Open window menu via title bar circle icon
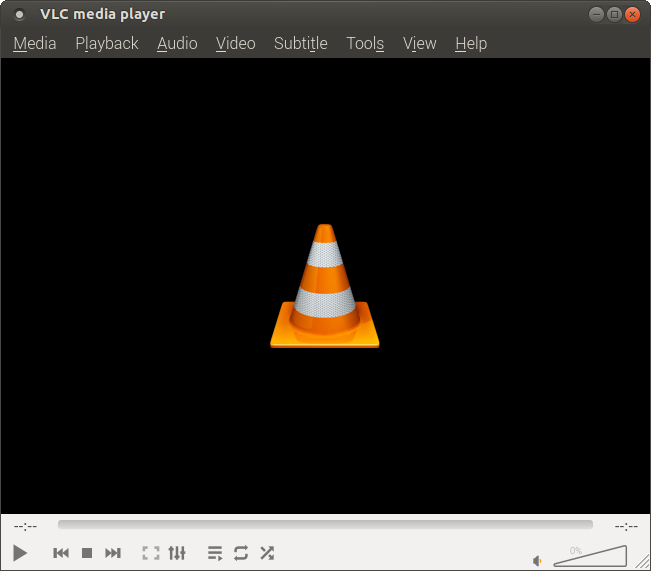This screenshot has width=651, height=571. coord(19,15)
